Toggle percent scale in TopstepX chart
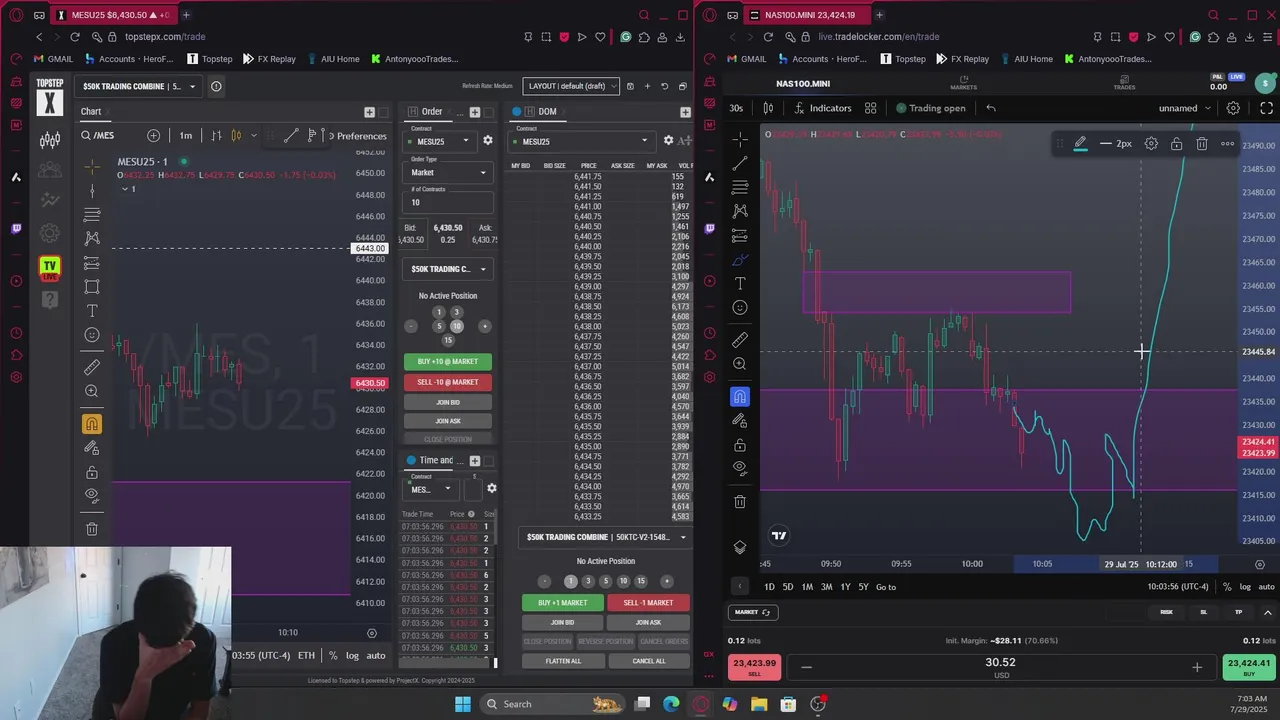 tap(333, 655)
